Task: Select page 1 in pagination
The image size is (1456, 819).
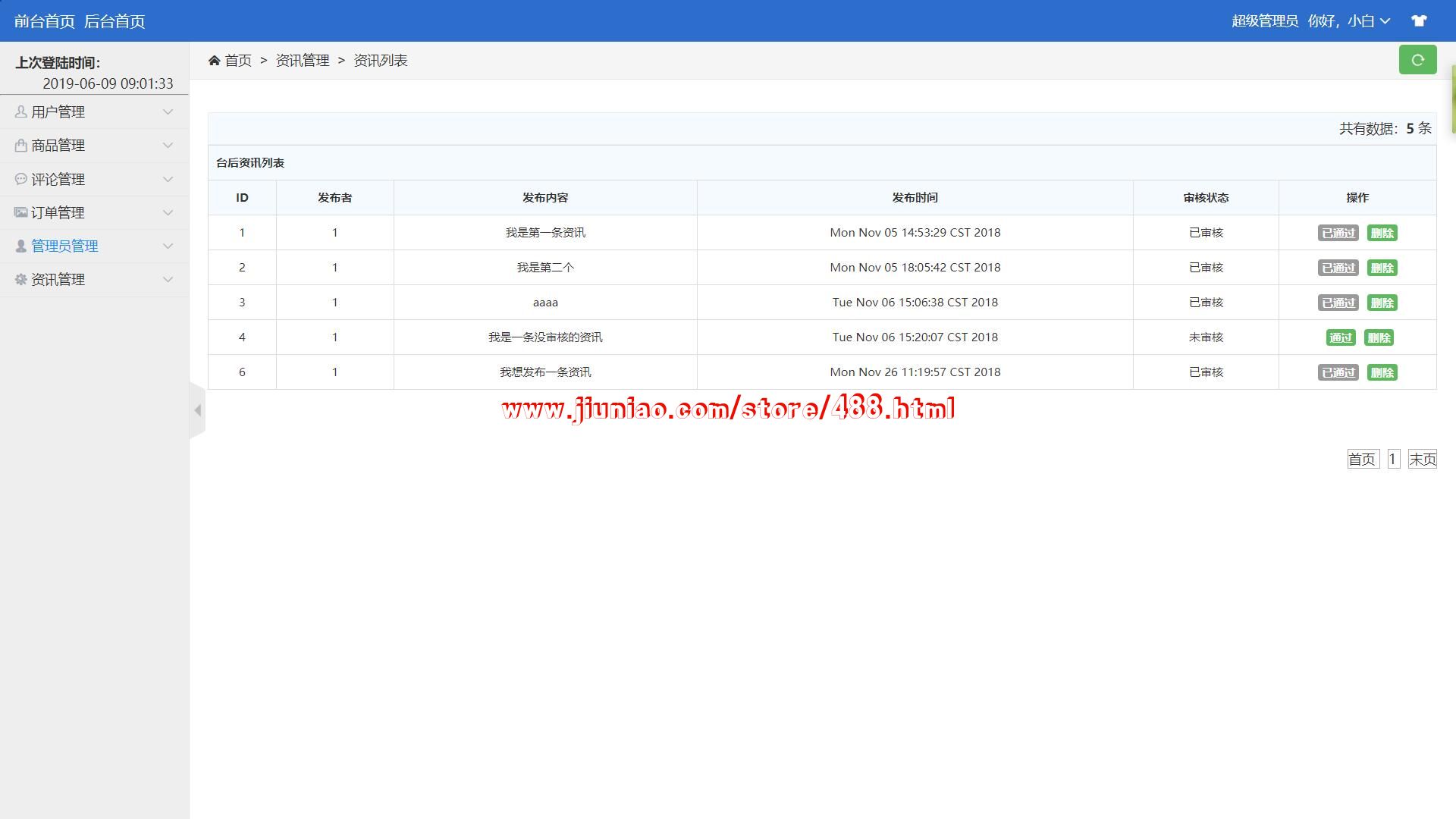Action: (1392, 460)
